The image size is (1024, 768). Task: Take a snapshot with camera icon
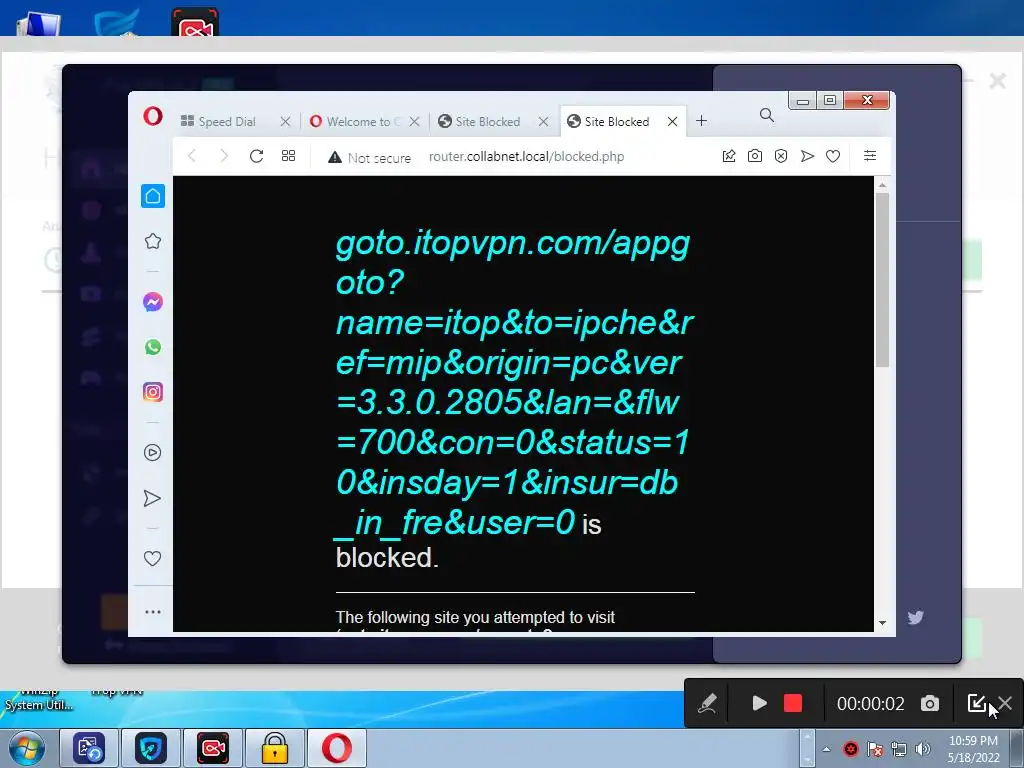pos(755,156)
